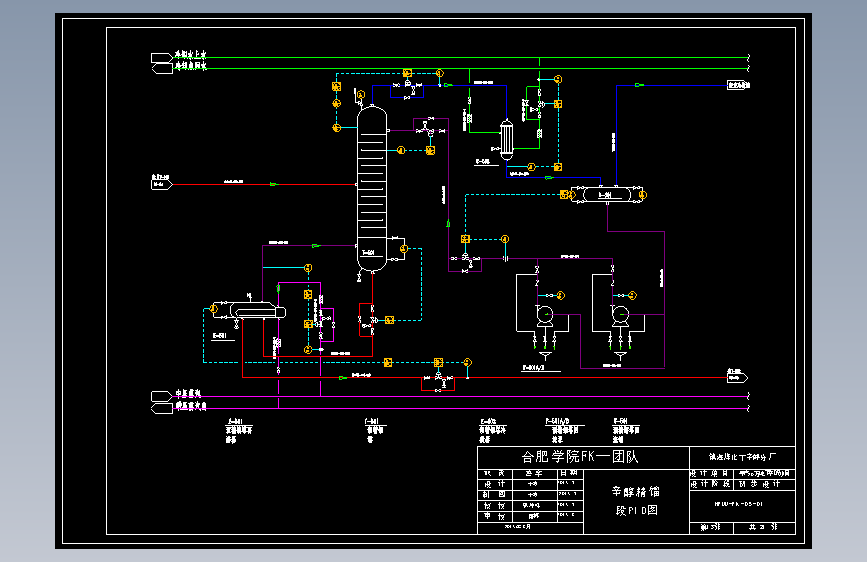Click the yellow instrument circle right of reflux drum

pos(643,195)
